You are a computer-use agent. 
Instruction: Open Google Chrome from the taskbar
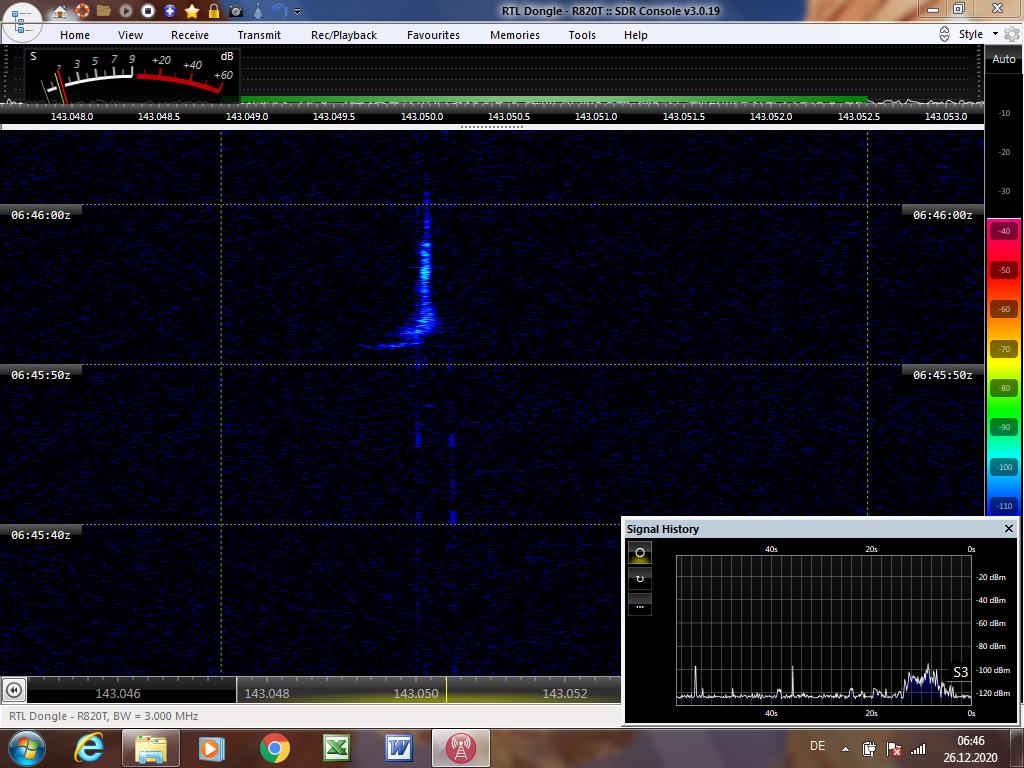(274, 748)
